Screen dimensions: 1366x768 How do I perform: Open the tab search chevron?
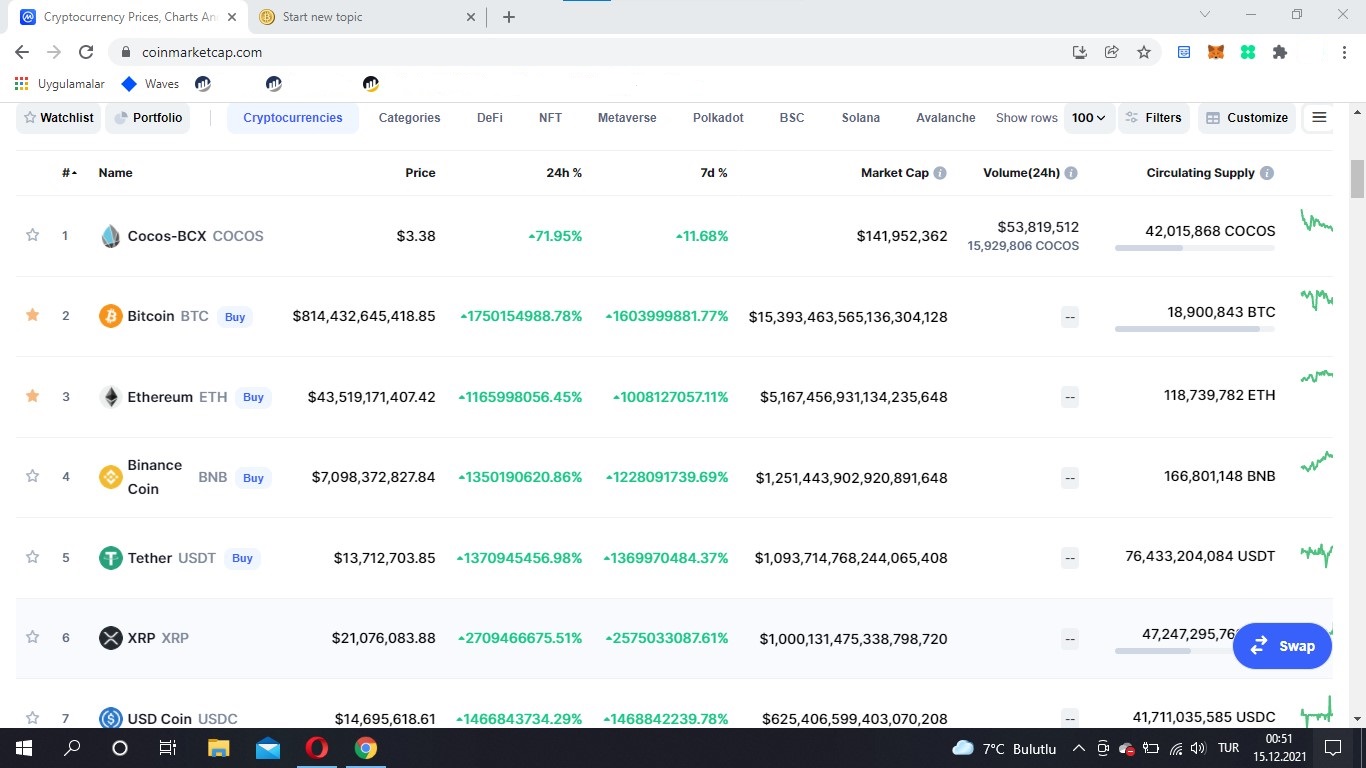[x=1205, y=15]
